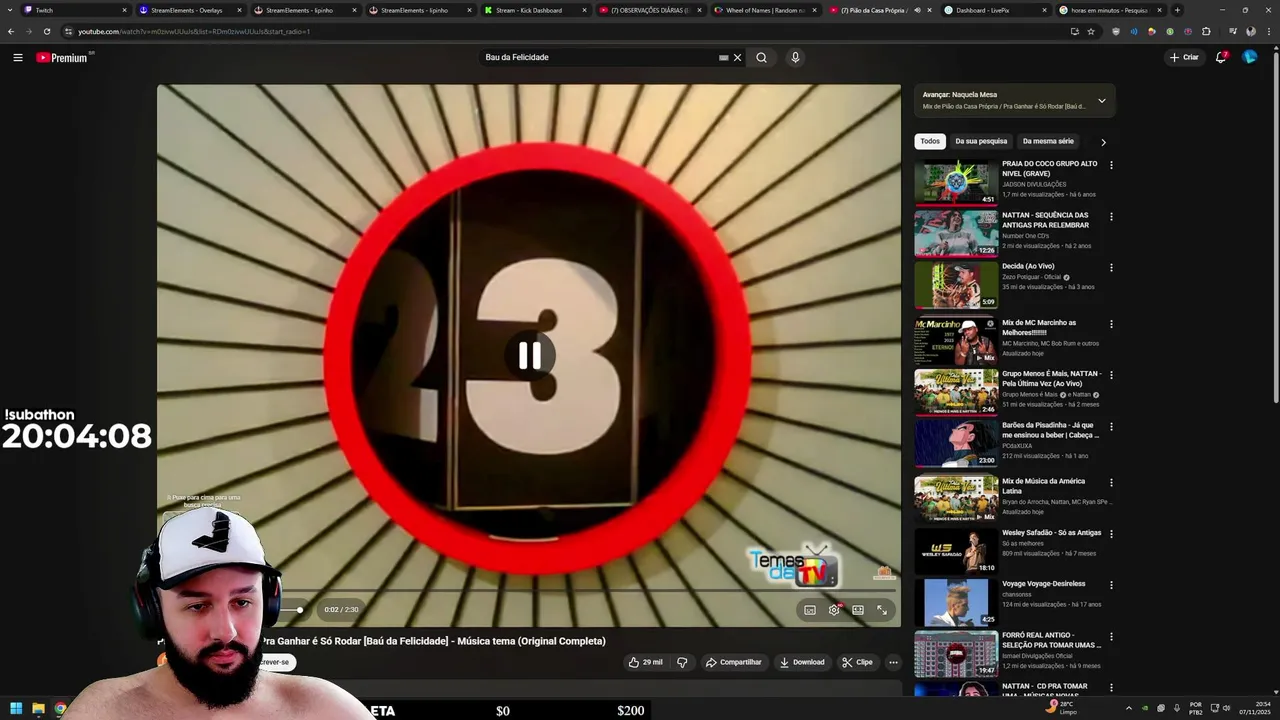Open the YouTube hamburger guide menu
This screenshot has width=1280, height=720.
coord(18,57)
